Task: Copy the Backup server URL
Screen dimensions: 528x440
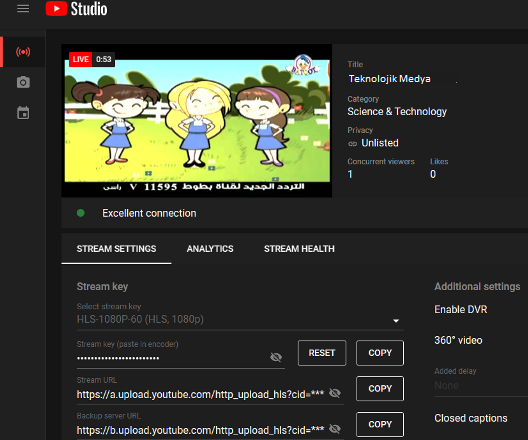Action: point(380,424)
